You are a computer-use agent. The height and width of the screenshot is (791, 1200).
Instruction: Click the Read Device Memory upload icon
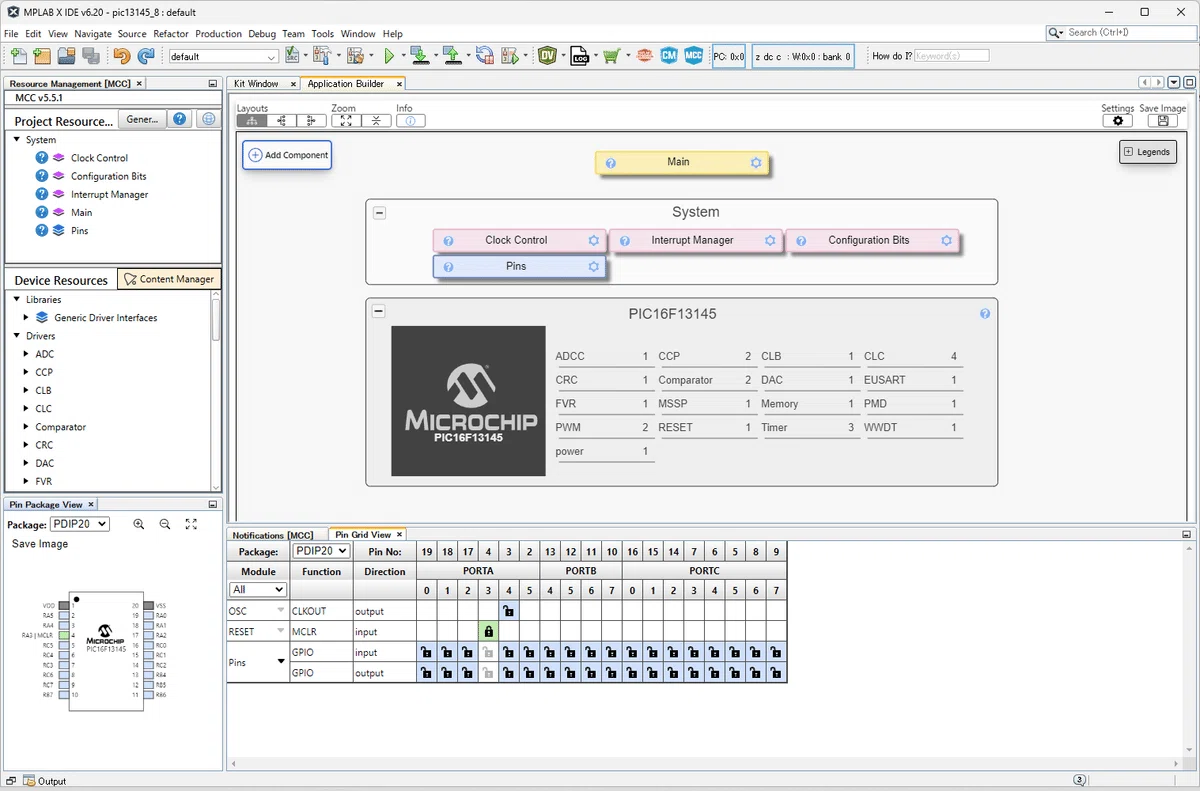tap(451, 57)
